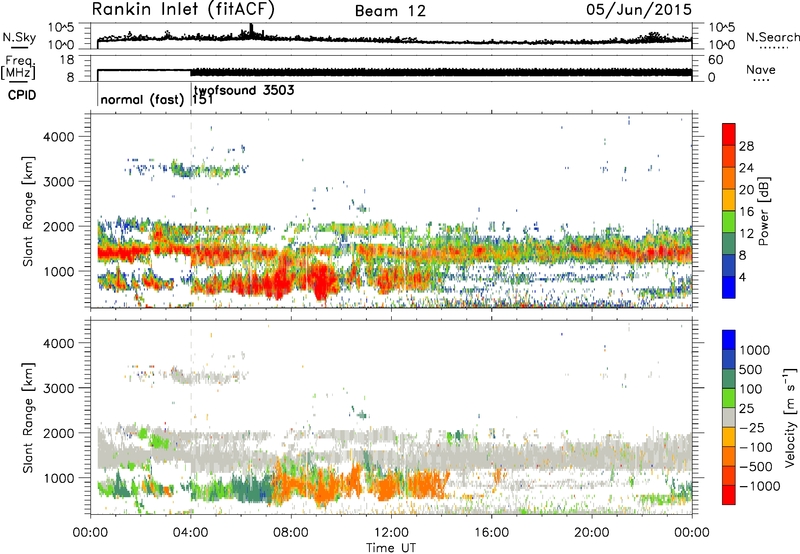
Task: Click 'Slant Range [km]' label of velocity panel
Action: tap(28, 417)
